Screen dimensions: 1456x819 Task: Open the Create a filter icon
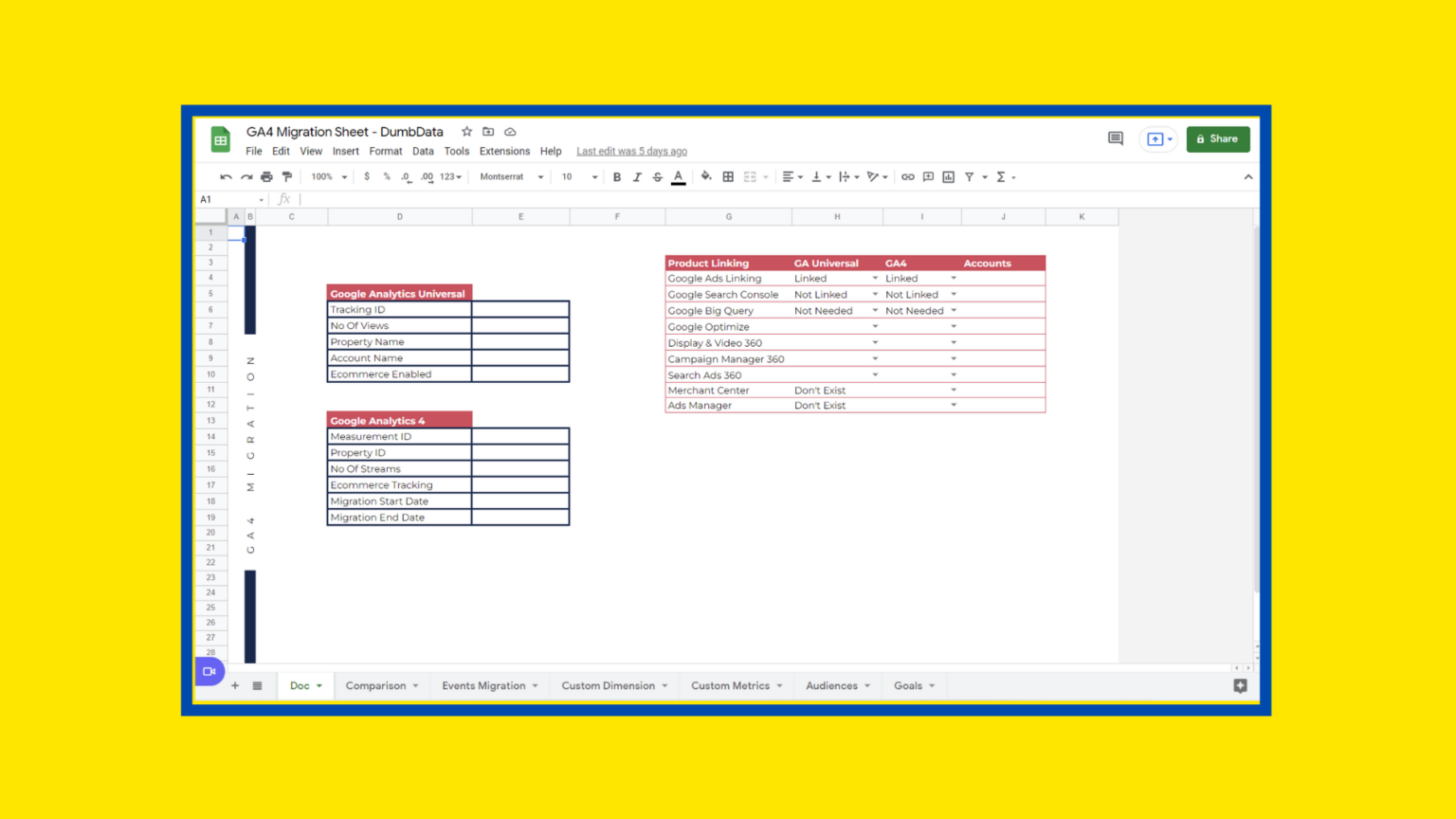pos(970,176)
